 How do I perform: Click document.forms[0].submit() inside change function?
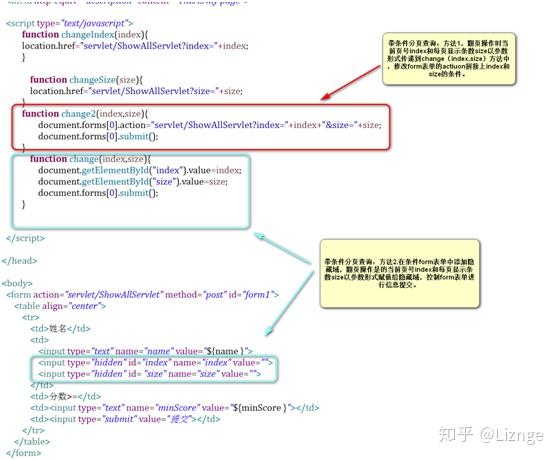pos(98,193)
